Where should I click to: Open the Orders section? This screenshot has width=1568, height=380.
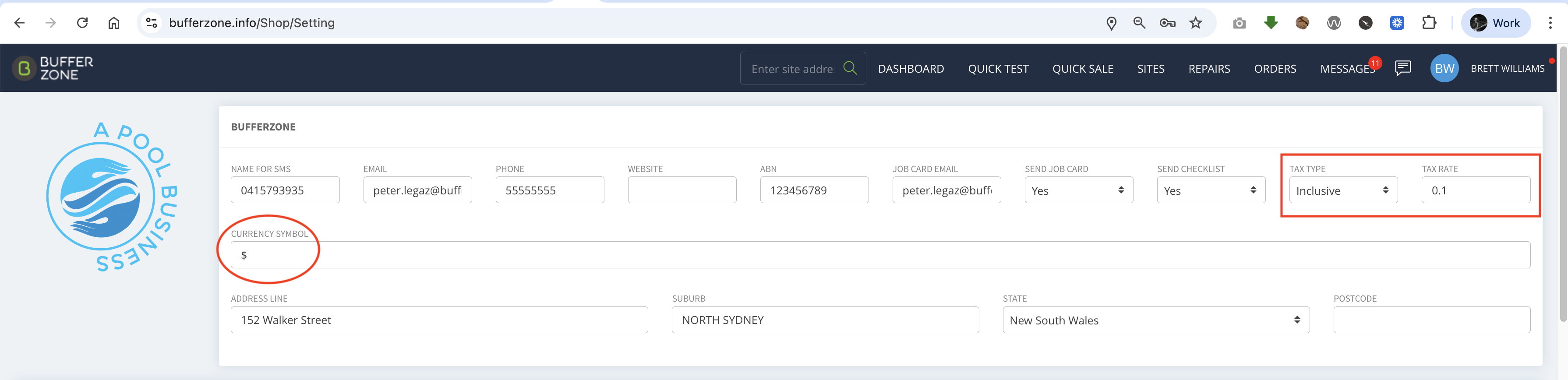[x=1275, y=69]
